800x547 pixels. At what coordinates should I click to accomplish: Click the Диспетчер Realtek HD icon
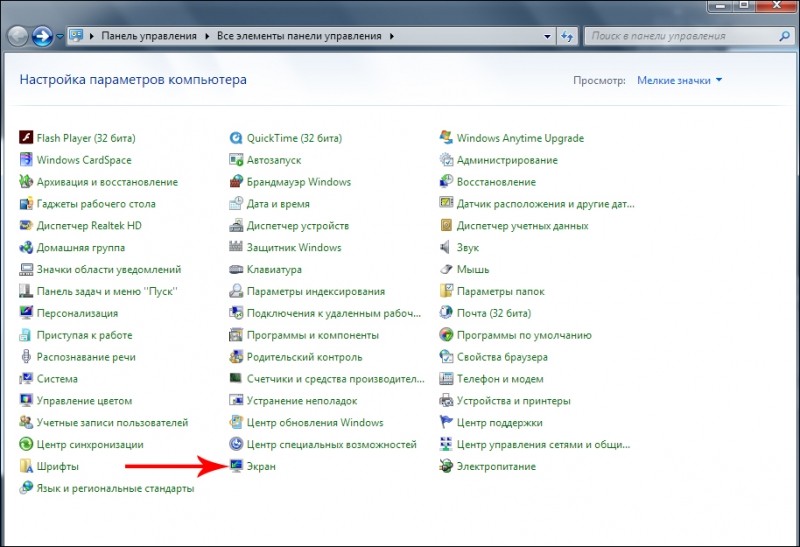point(26,226)
